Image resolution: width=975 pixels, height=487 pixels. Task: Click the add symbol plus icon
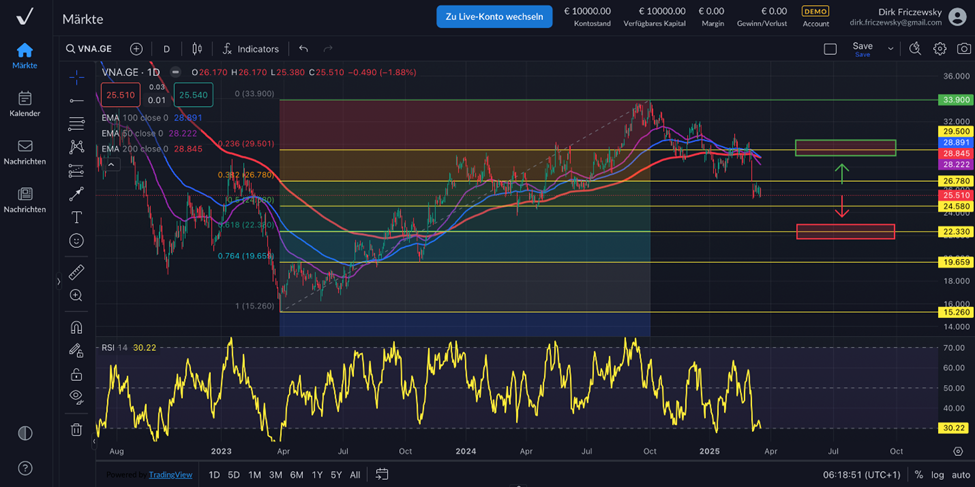point(136,49)
